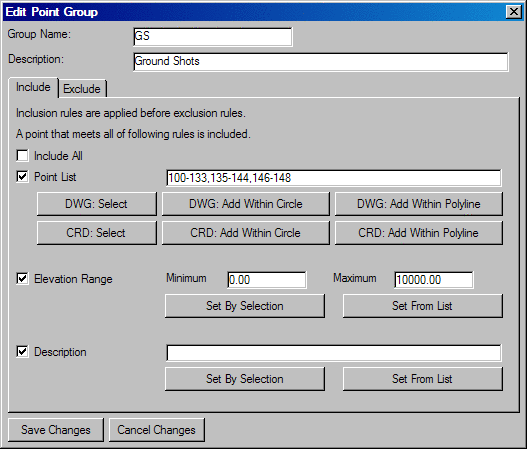The image size is (527, 449).
Task: Close the Edit Point Group dialog
Action: coord(514,12)
